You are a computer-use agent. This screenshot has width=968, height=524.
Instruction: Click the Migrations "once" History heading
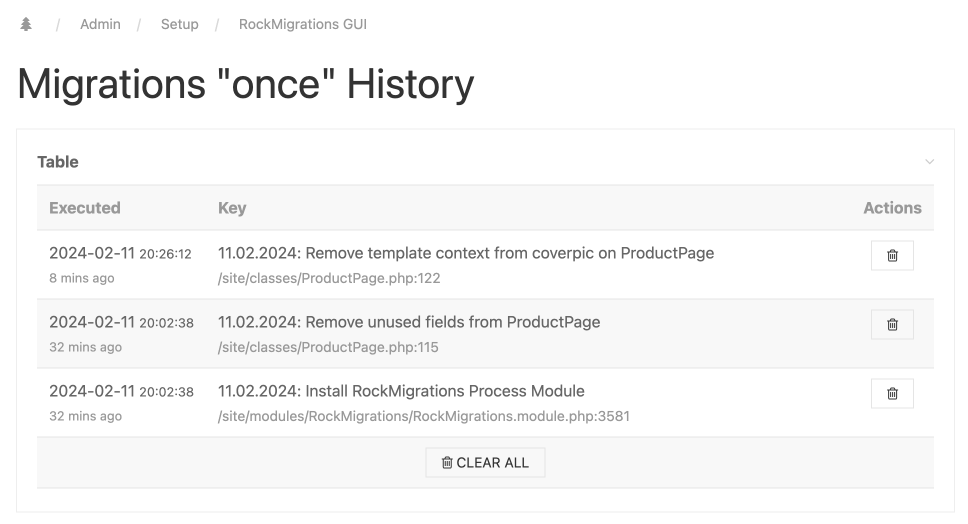click(x=246, y=85)
